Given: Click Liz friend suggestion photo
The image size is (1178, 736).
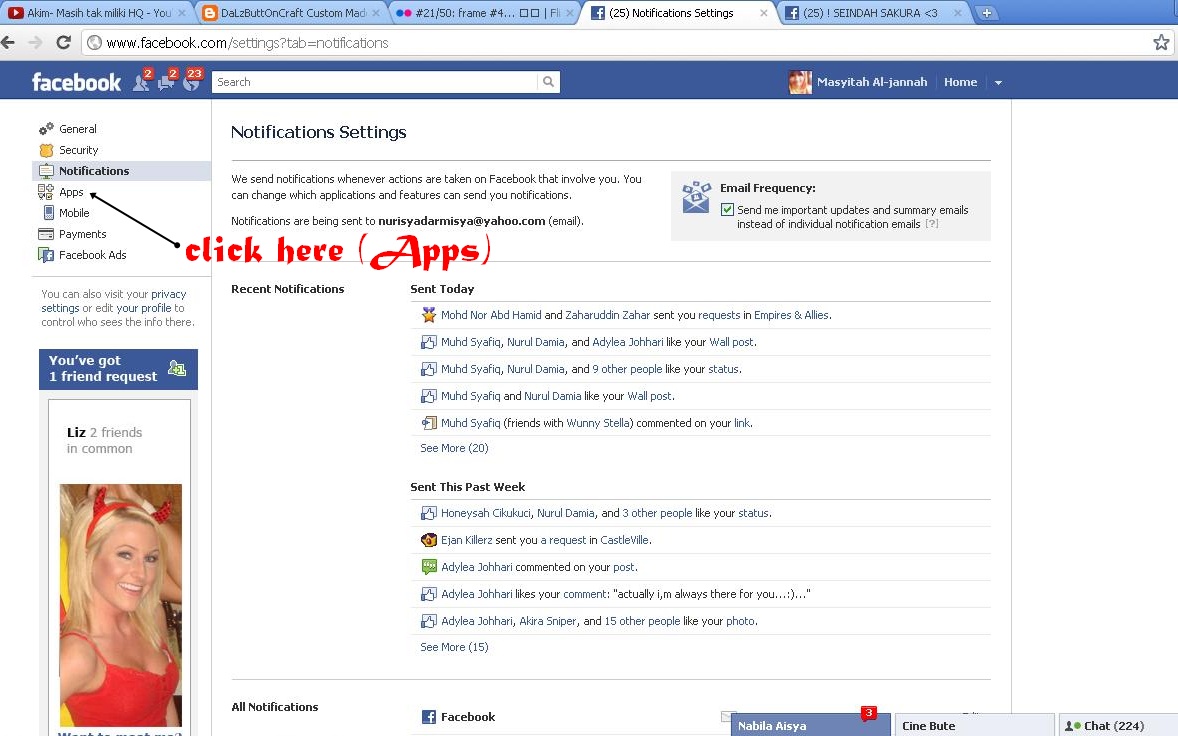Looking at the screenshot, I should pos(121,605).
